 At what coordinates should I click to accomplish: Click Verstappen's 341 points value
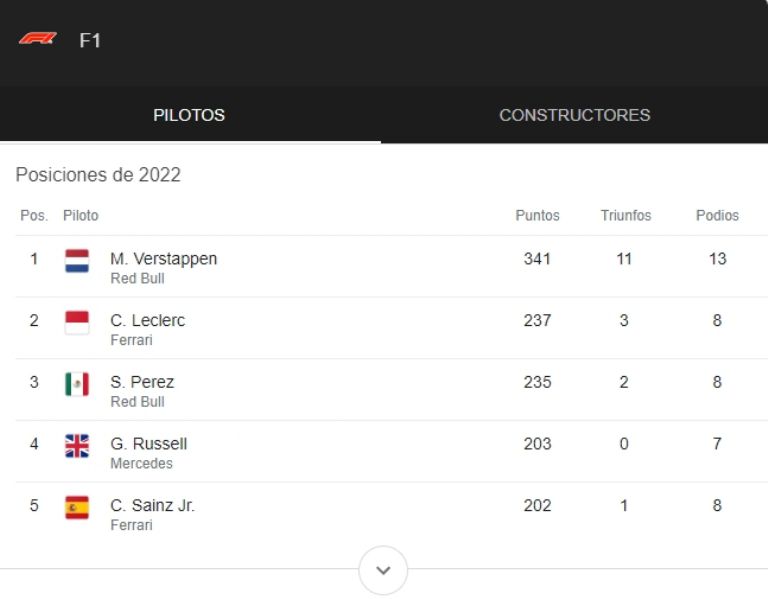point(537,259)
